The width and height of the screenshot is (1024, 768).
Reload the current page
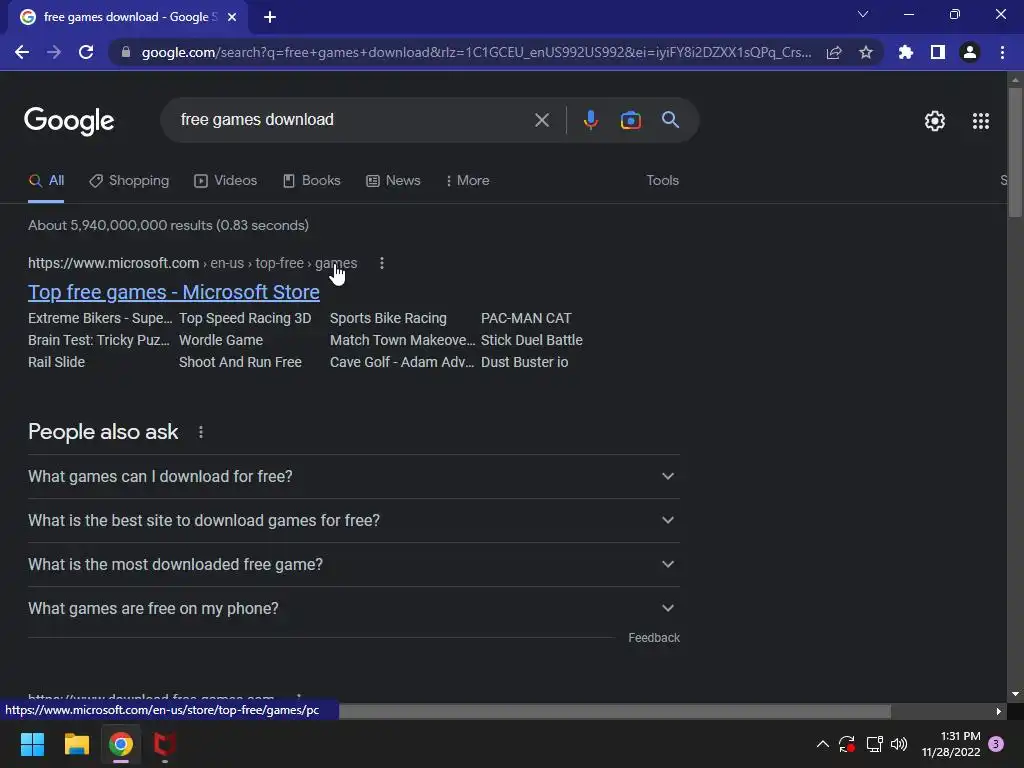[86, 52]
